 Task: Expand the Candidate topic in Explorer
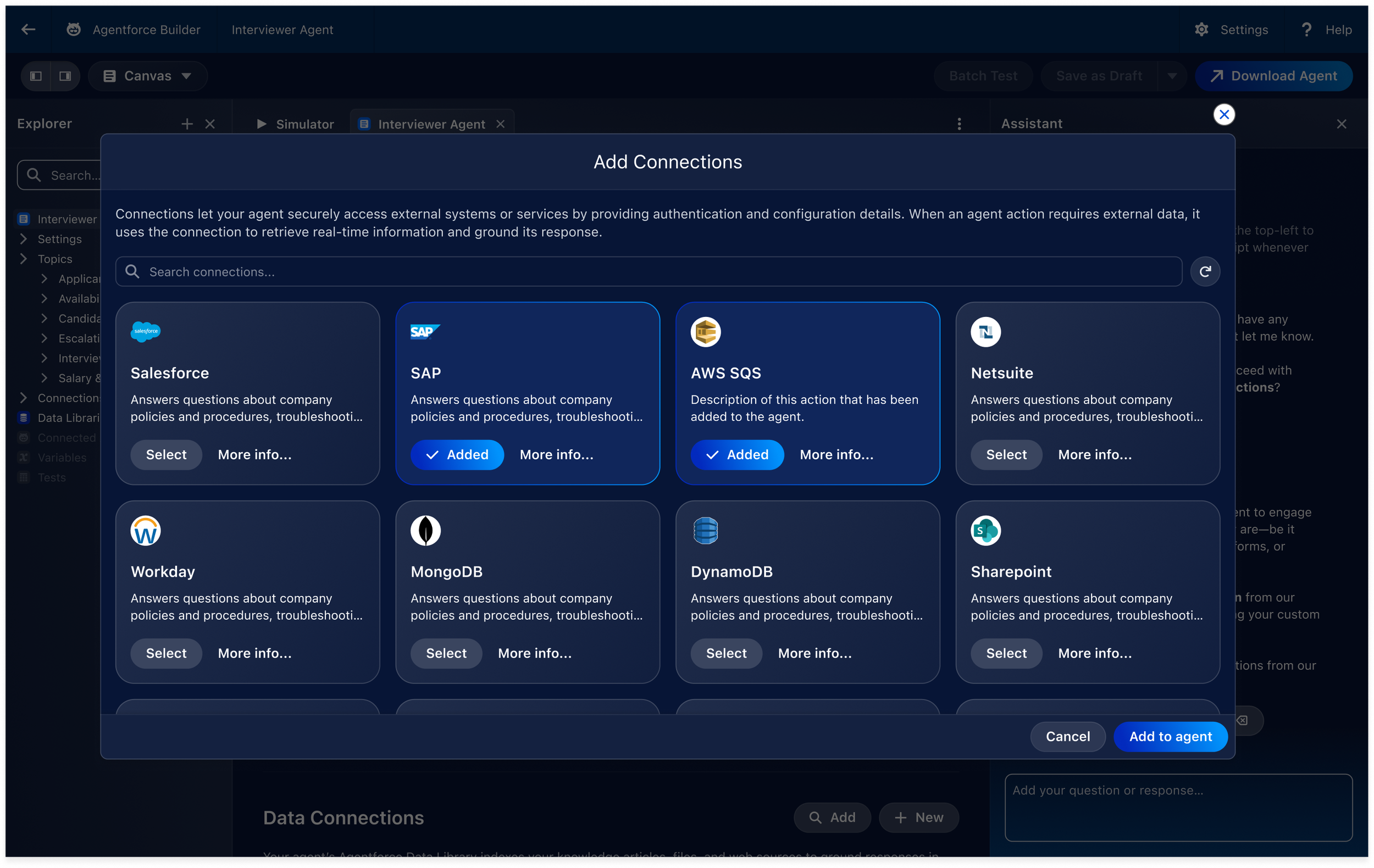(x=45, y=318)
